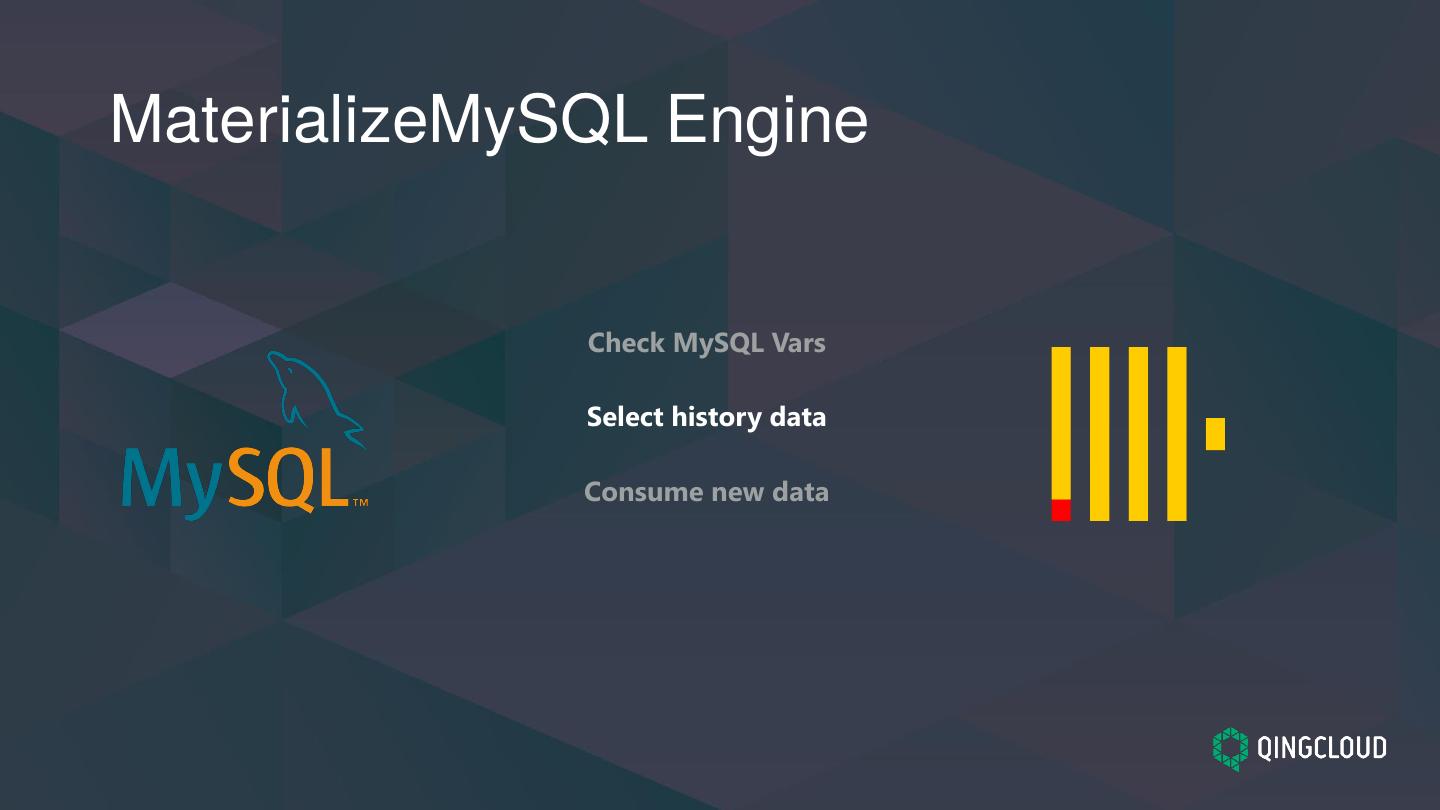Click the small yellow square right of the bars
The height and width of the screenshot is (810, 1440).
coord(1215,434)
